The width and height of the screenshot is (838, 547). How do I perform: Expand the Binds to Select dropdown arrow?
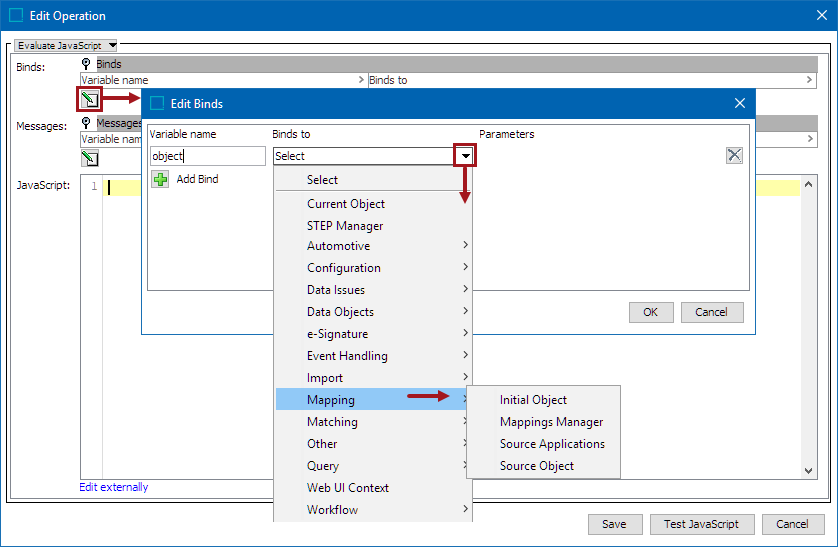pyautogui.click(x=464, y=155)
